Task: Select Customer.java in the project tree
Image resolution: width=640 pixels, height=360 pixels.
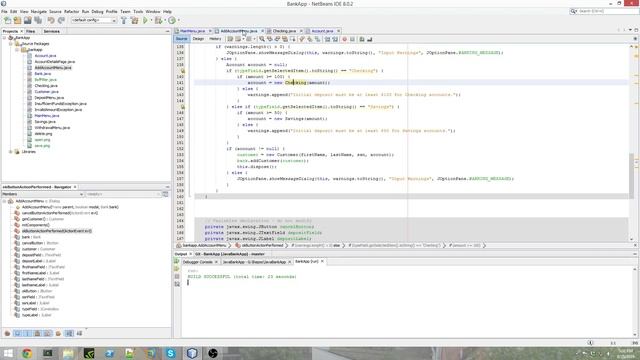Action: 47,91
